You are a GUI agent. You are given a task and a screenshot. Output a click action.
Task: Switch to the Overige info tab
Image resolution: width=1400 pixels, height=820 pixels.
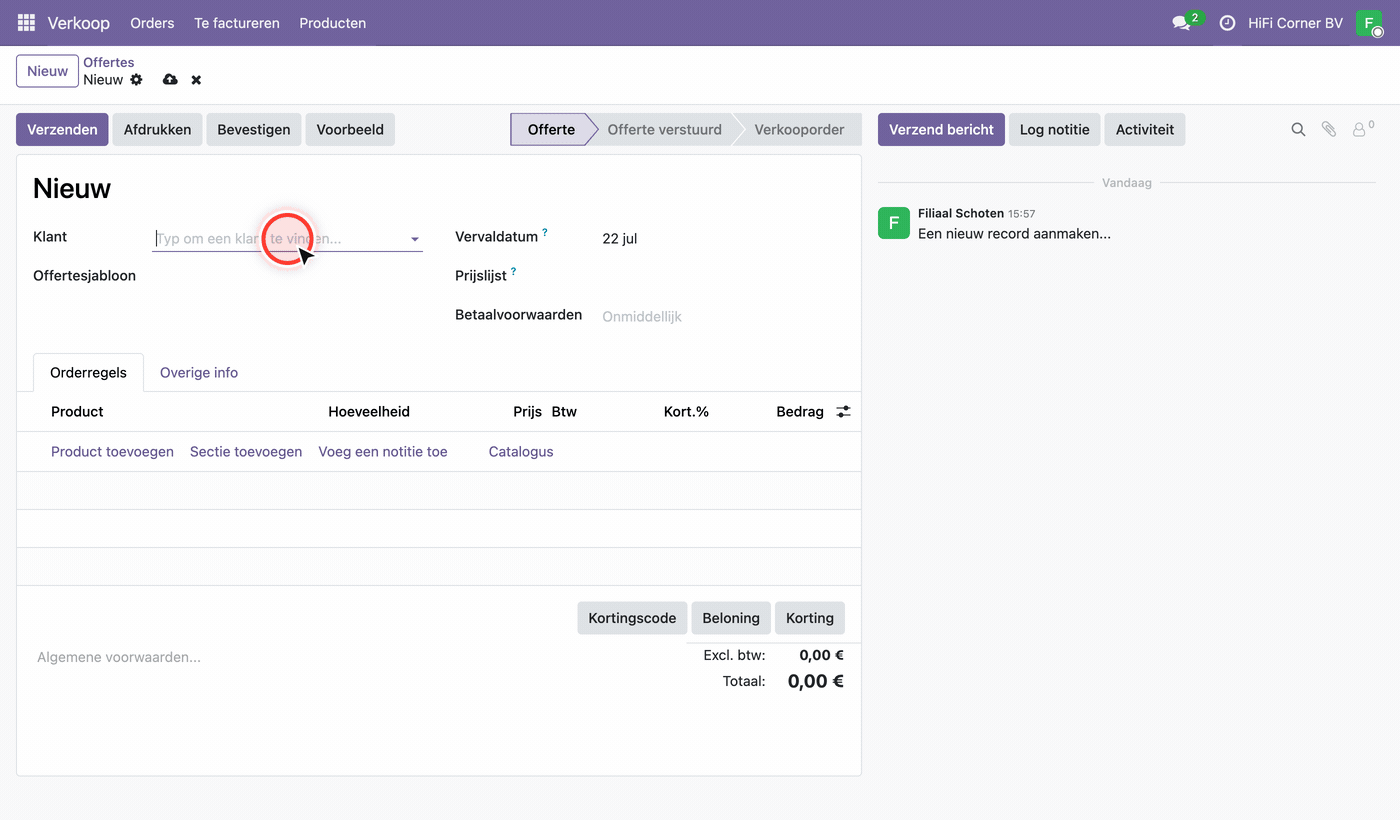(199, 372)
